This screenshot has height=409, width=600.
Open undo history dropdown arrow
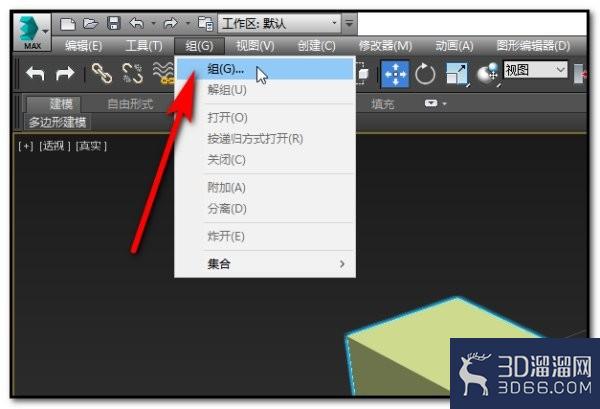[x=153, y=24]
